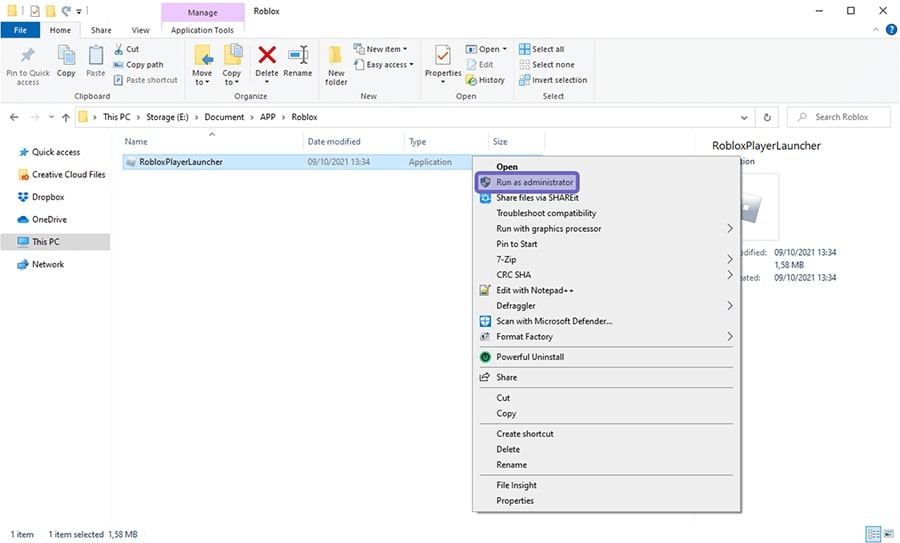Screen dimensions: 900x543
Task: Click Select all in ribbon
Action: pos(542,49)
